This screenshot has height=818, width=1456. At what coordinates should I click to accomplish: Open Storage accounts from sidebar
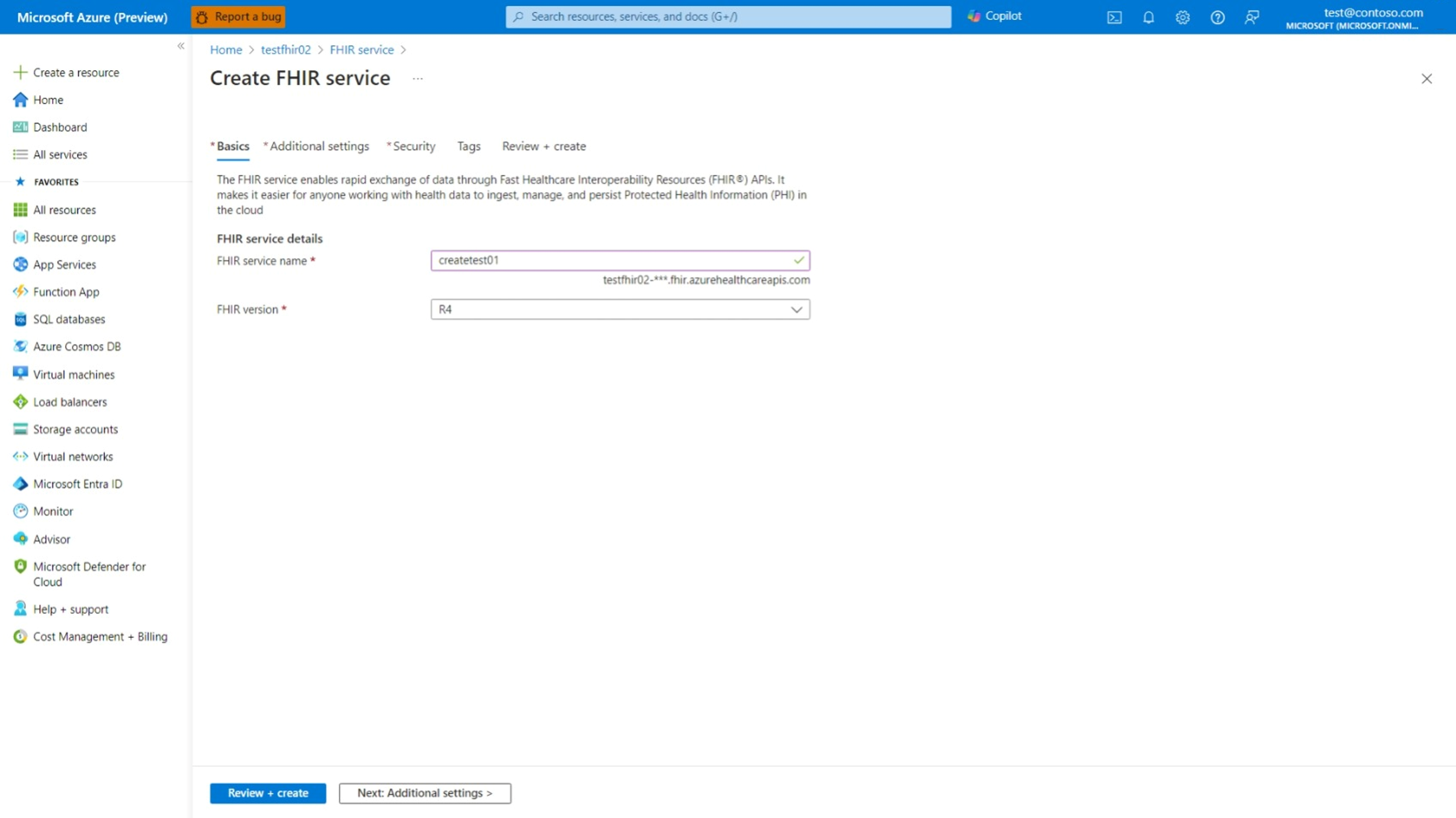(75, 429)
